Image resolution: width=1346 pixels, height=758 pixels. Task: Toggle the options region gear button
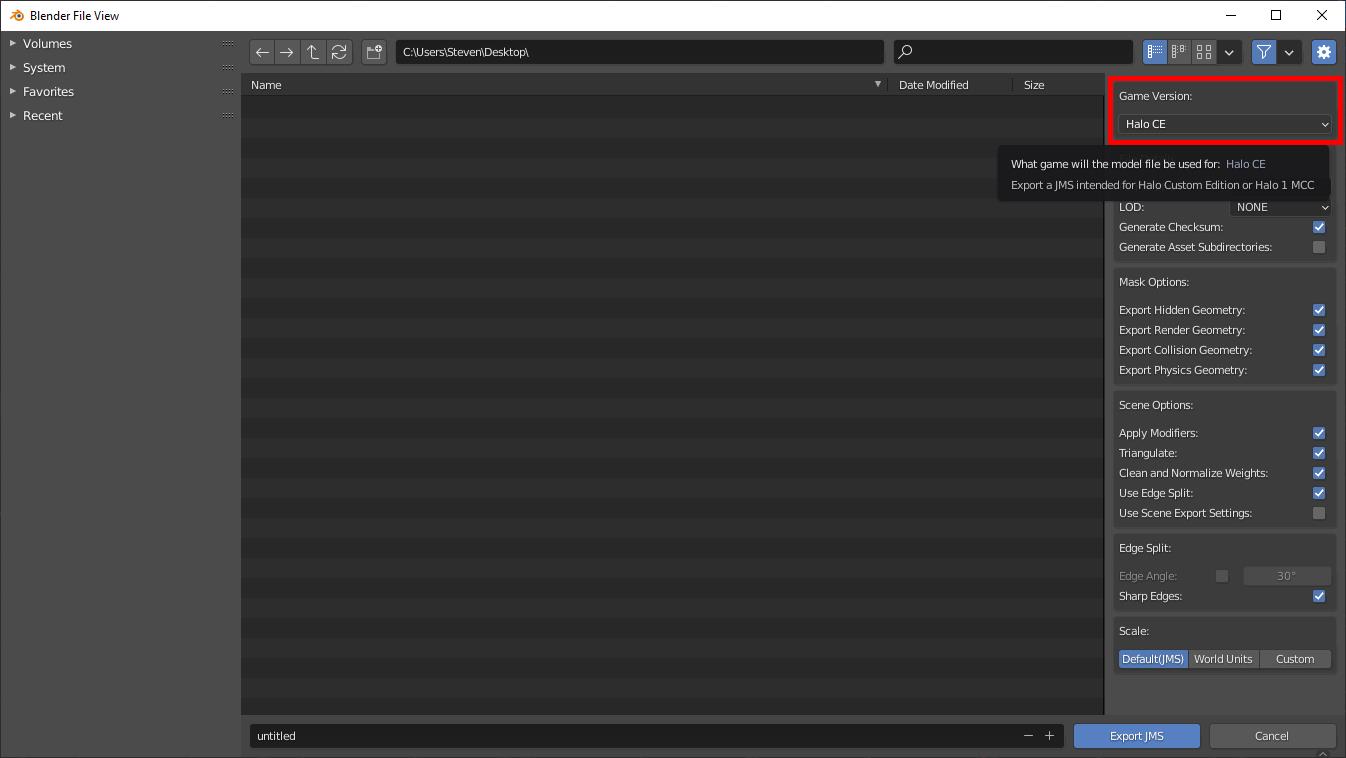point(1324,52)
